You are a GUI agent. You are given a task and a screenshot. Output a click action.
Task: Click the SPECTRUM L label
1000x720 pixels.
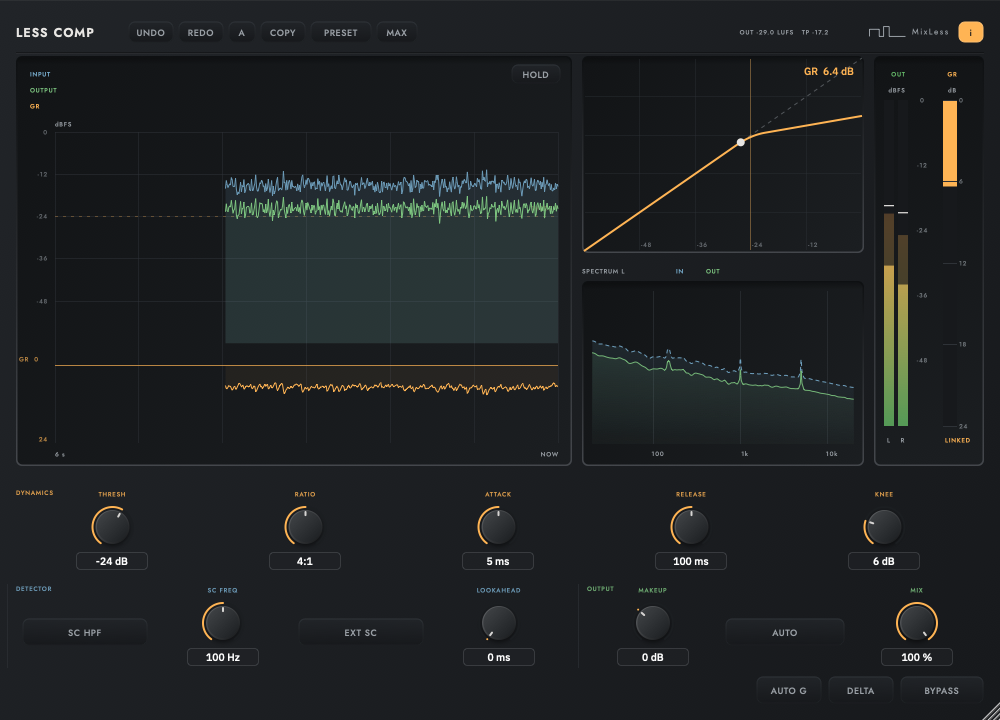pos(603,271)
